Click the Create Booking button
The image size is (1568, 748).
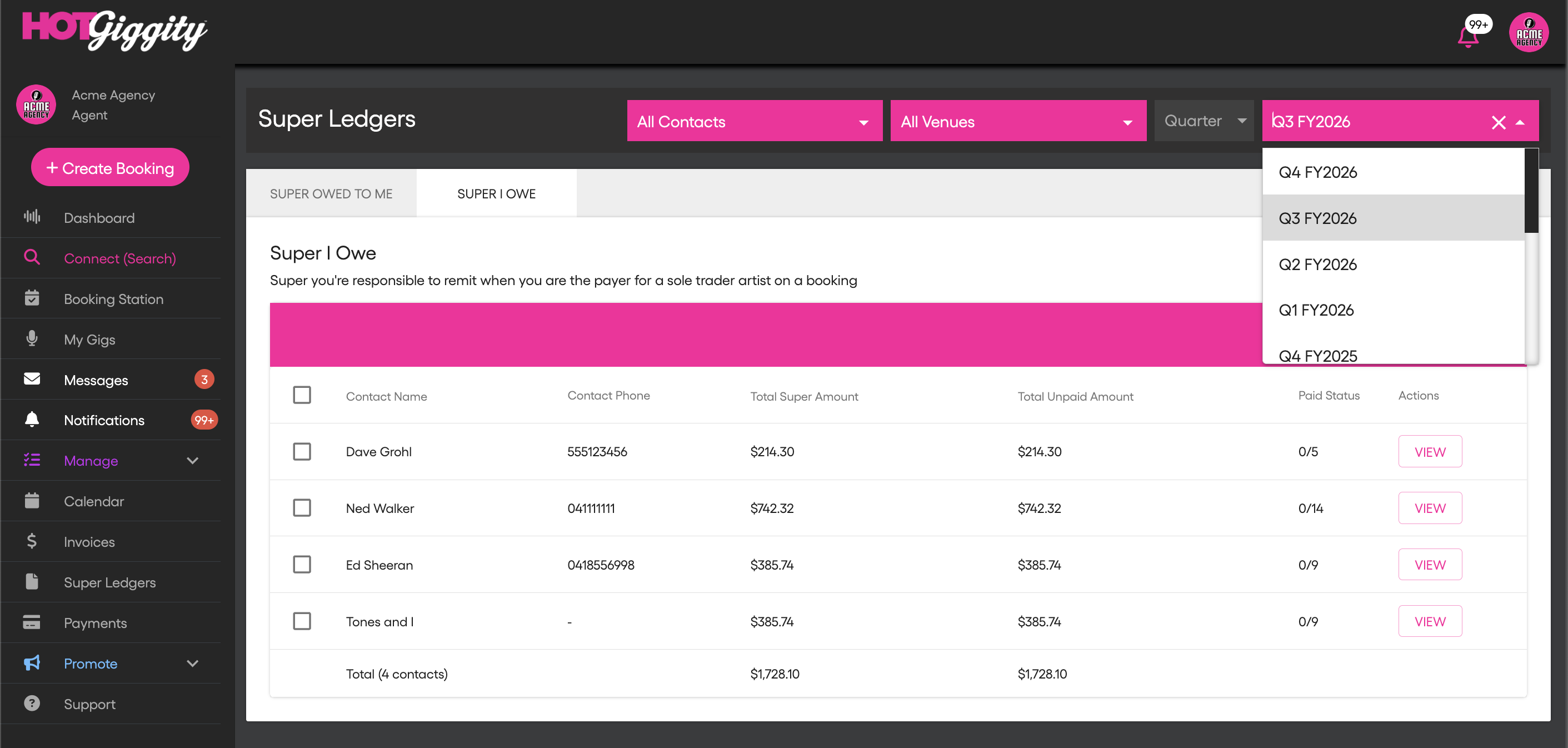(110, 167)
